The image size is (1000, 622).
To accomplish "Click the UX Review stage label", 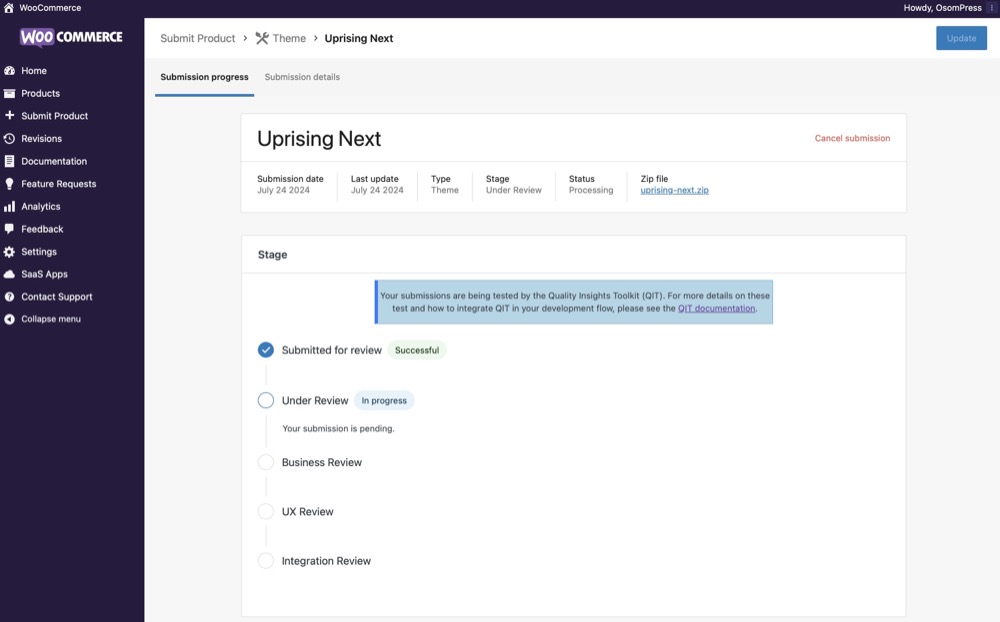I will pos(307,512).
